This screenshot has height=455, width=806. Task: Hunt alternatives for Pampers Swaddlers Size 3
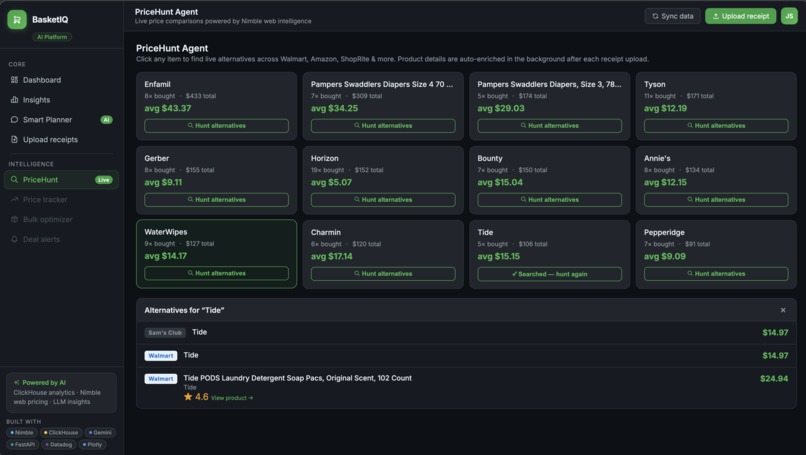click(549, 125)
